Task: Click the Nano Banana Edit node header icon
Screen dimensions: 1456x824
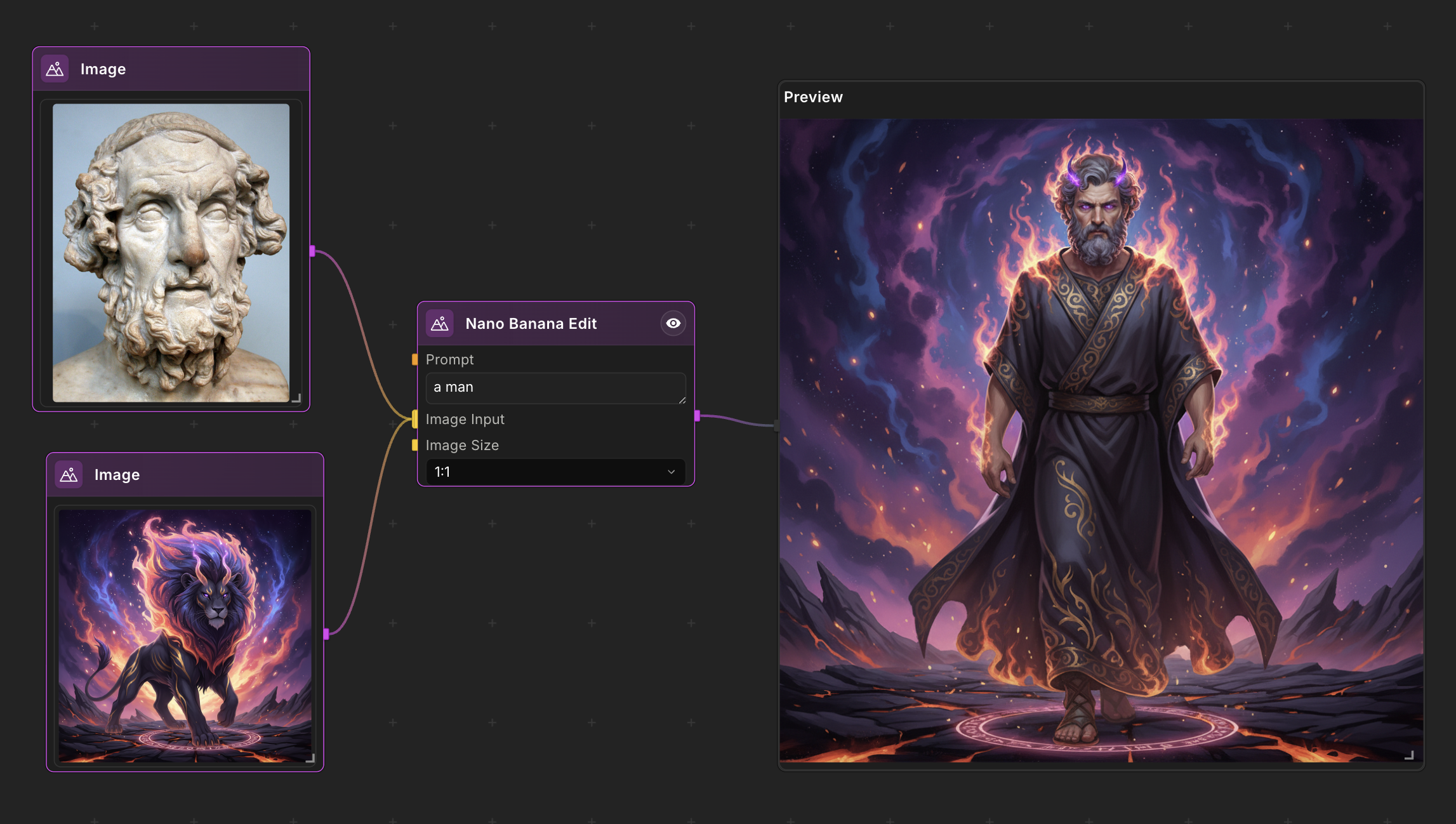Action: tap(439, 324)
